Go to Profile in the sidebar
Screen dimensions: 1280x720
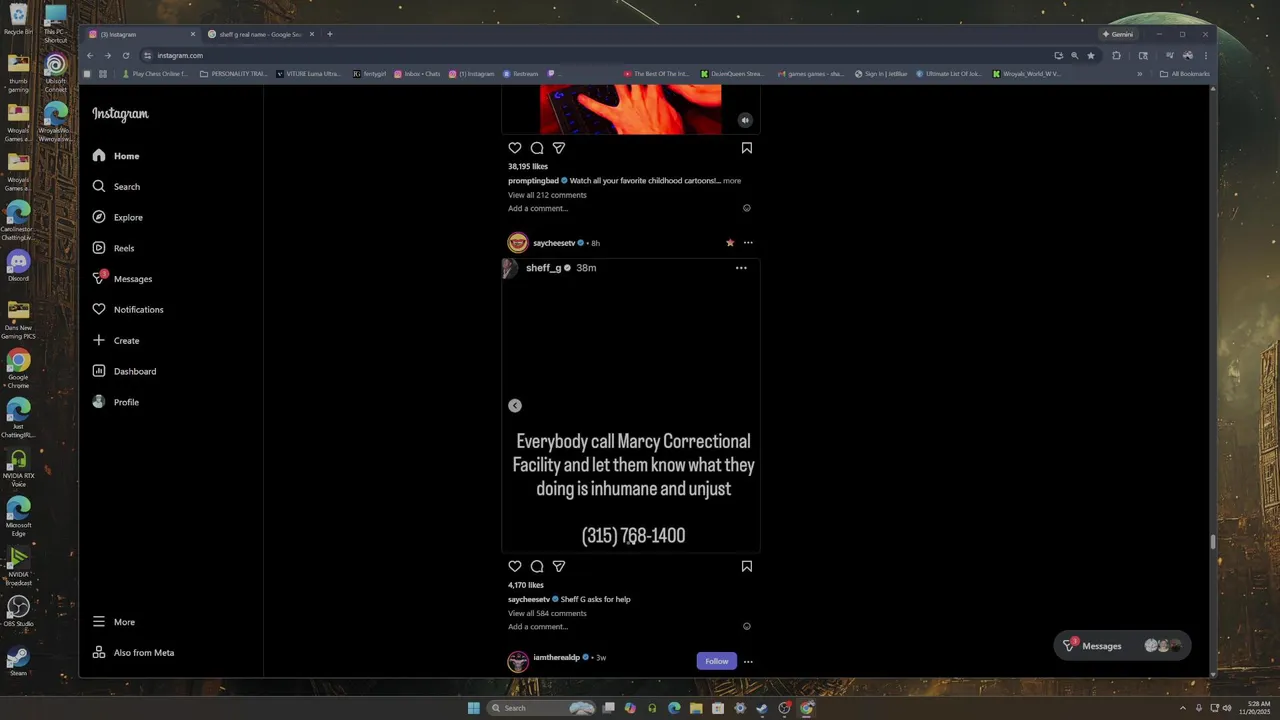click(x=115, y=402)
